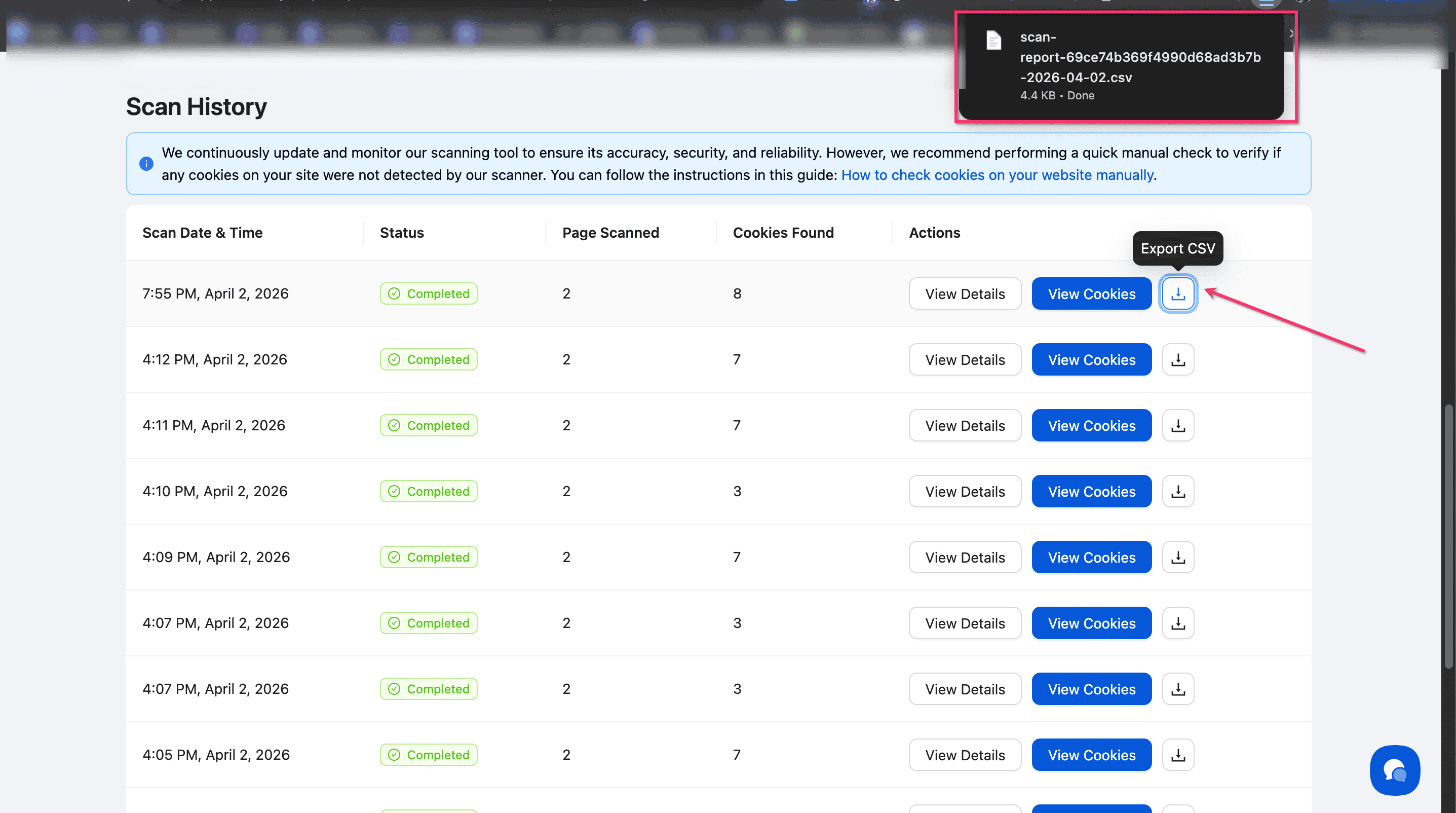
Task: Click the vertical page scrollbar
Action: coord(1449,537)
